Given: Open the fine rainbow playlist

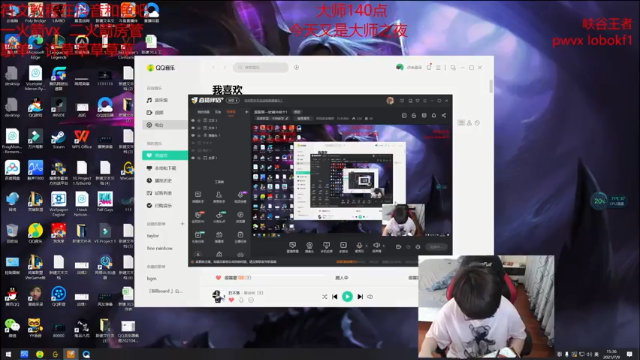Looking at the screenshot, I should (160, 248).
